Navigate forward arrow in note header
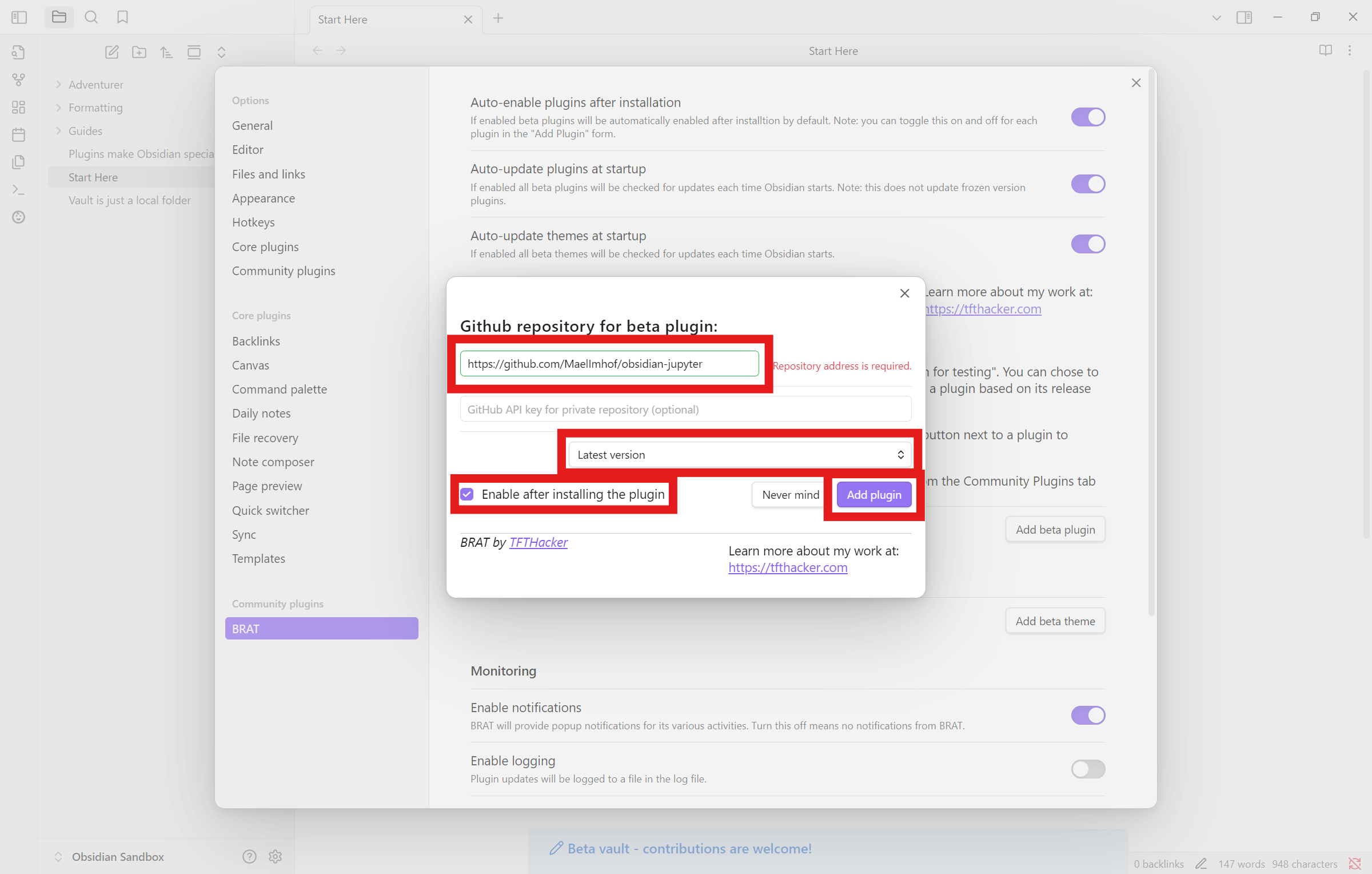This screenshot has width=1372, height=874. tap(341, 50)
